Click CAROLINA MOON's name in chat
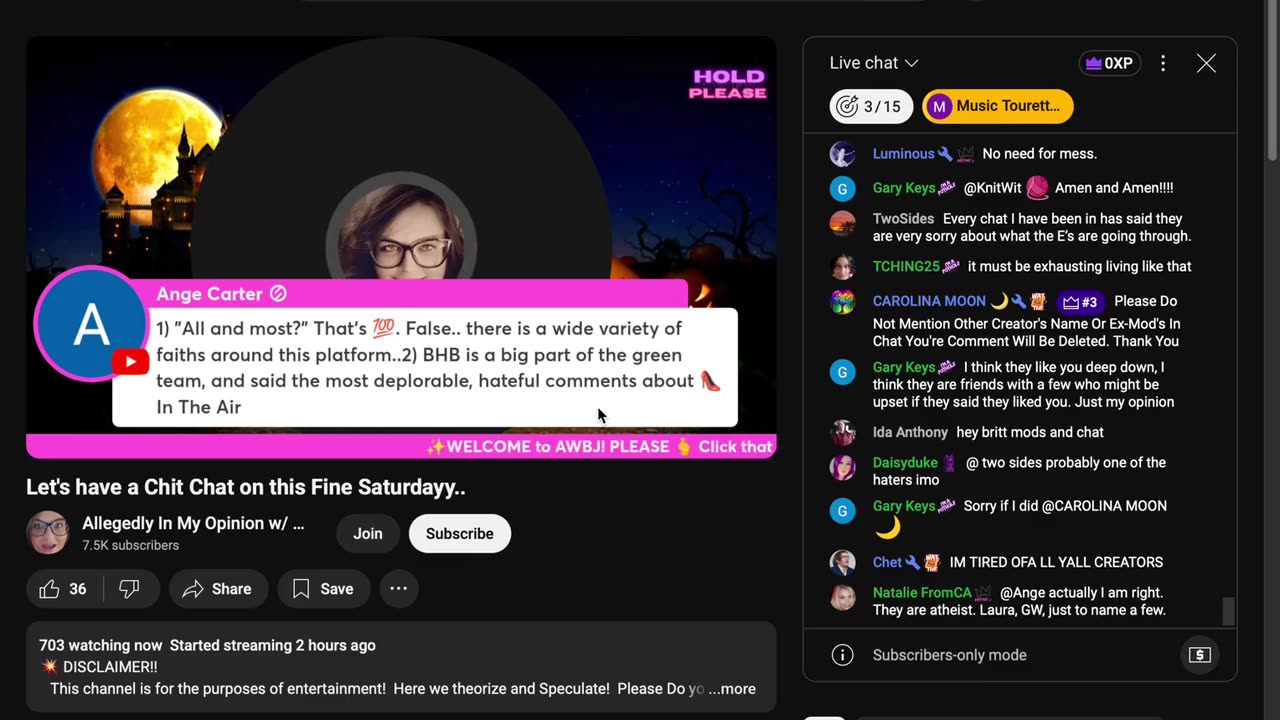1280x720 pixels. pos(929,301)
